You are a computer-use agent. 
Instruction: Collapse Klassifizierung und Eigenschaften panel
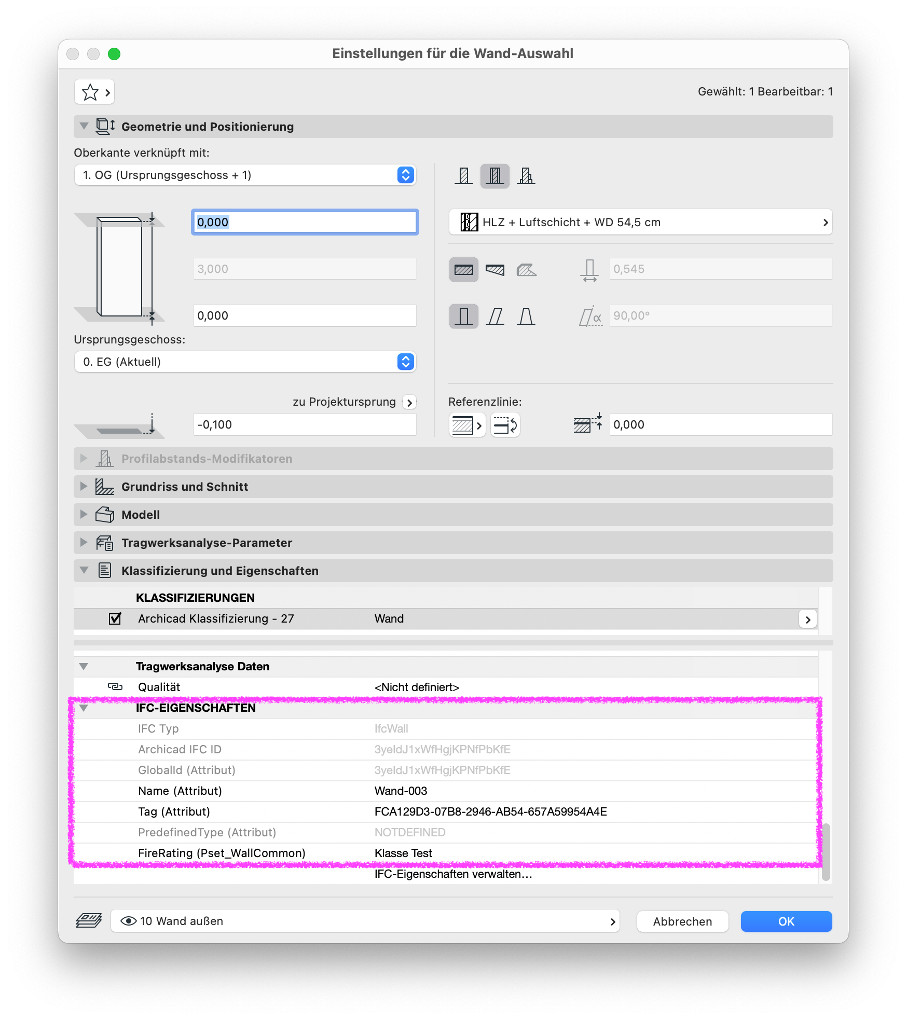(84, 570)
